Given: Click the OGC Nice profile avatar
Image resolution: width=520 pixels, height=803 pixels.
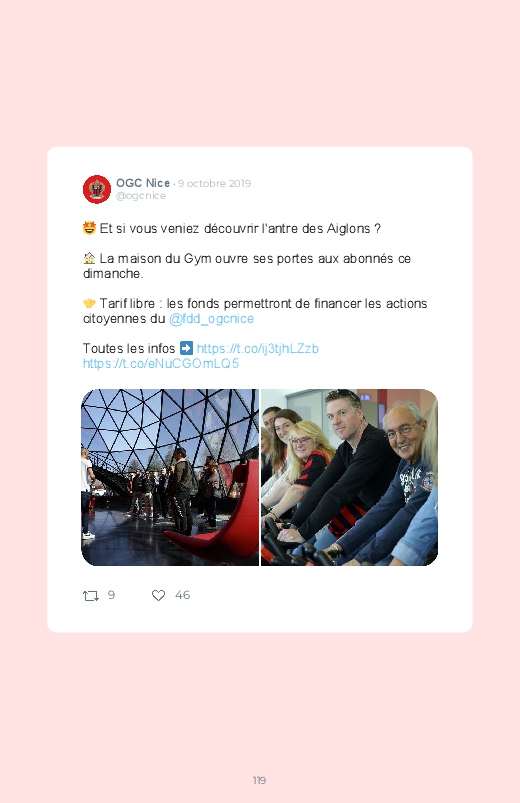Looking at the screenshot, I should pyautogui.click(x=97, y=189).
